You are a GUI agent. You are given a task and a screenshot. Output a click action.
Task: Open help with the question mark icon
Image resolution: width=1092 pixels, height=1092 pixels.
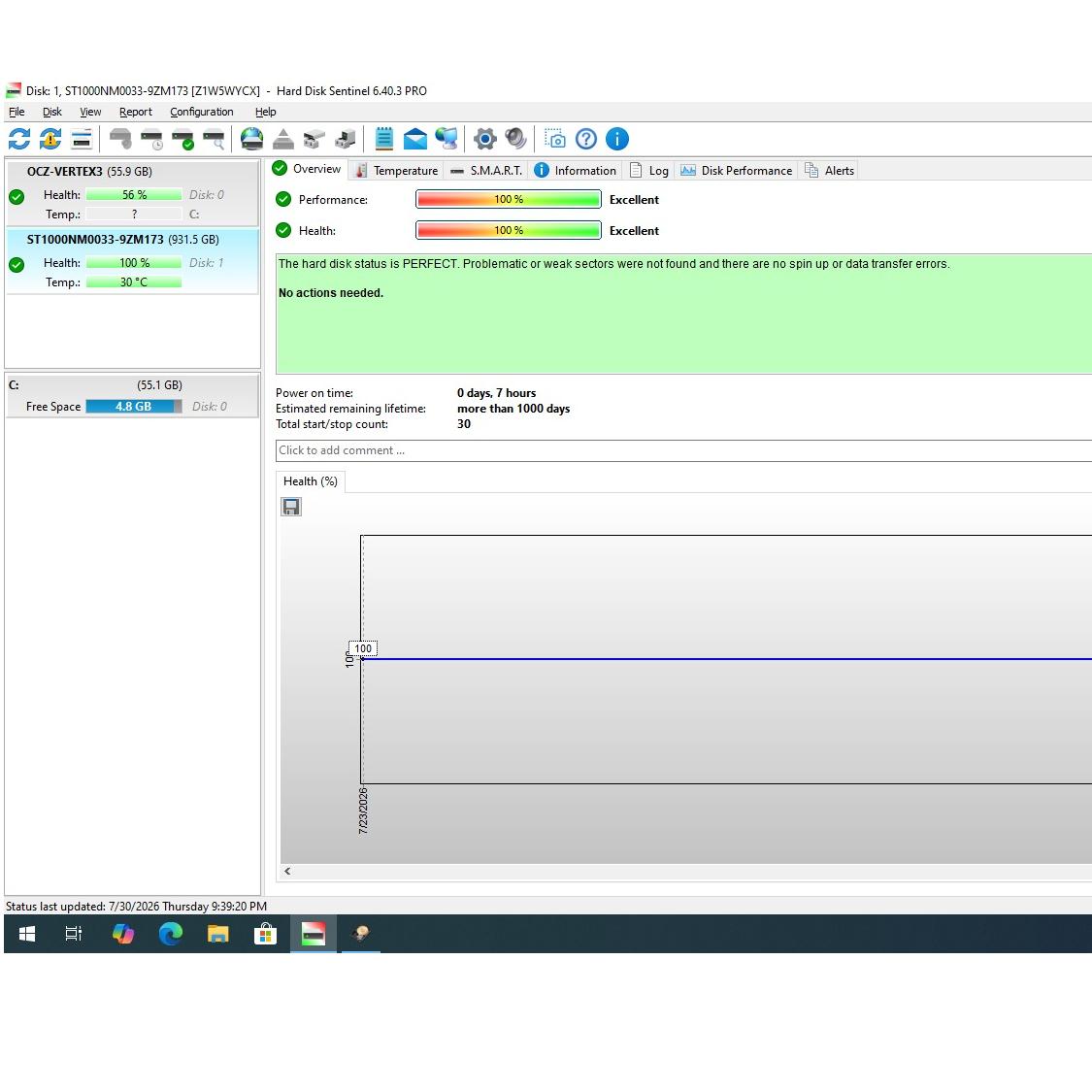pyautogui.click(x=586, y=139)
